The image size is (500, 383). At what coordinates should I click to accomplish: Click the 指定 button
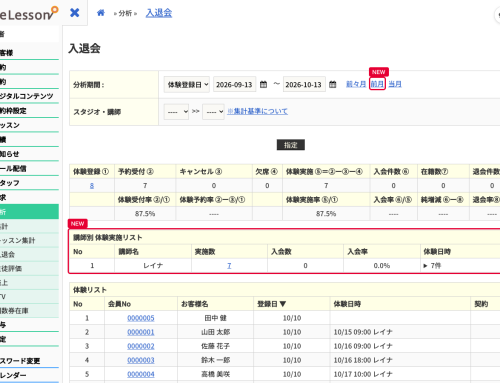tap(291, 145)
